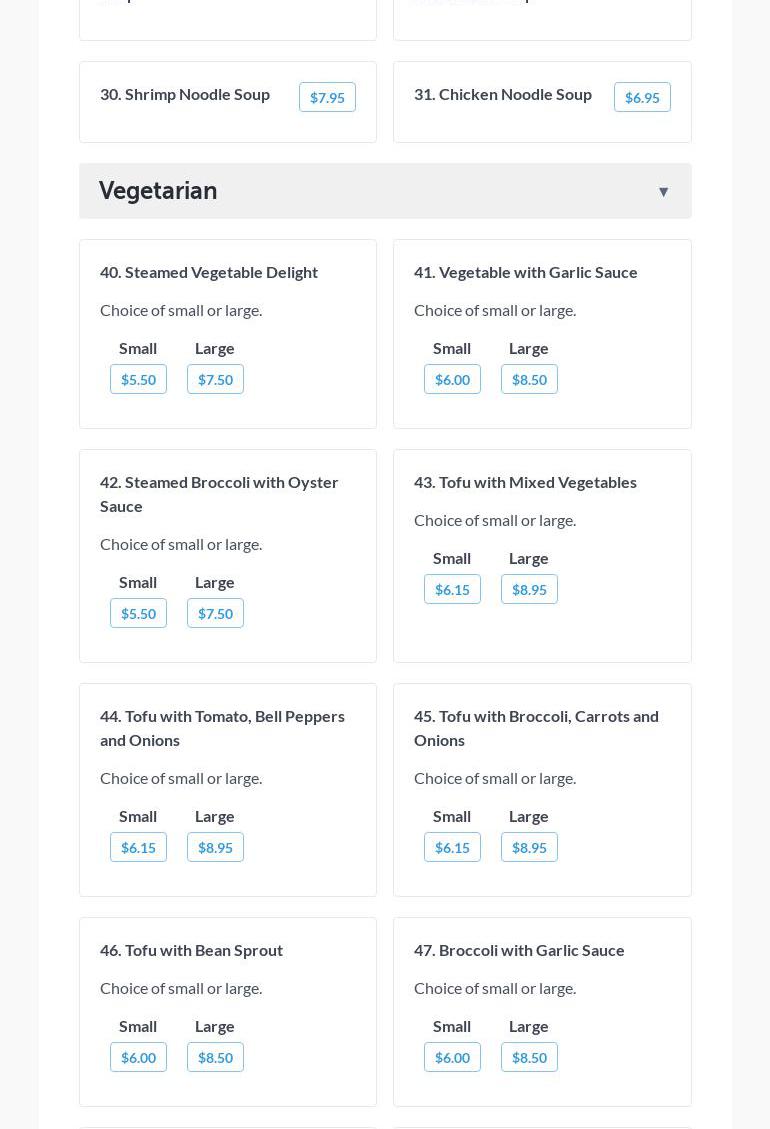The image size is (770, 1129).
Task: Choose small $5.50 Steamed Vegetable Delight
Action: (138, 379)
